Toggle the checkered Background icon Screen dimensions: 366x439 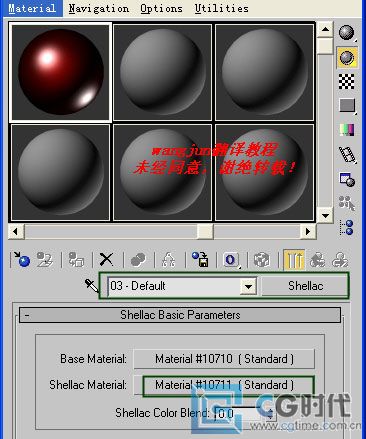coord(347,81)
